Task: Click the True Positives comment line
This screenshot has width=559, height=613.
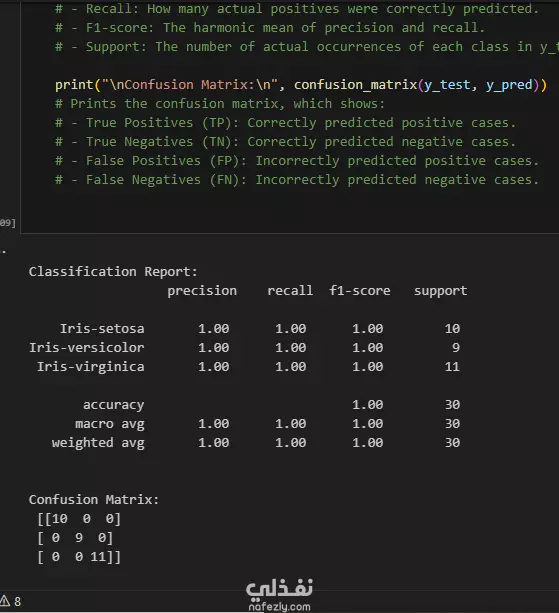Action: coord(285,123)
